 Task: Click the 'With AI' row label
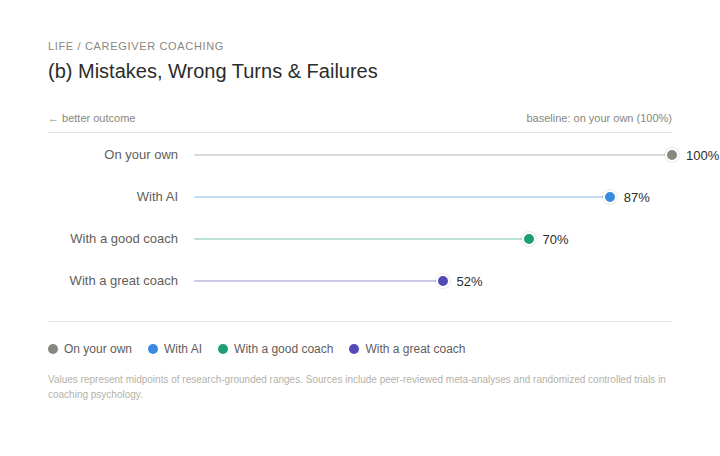pos(157,197)
